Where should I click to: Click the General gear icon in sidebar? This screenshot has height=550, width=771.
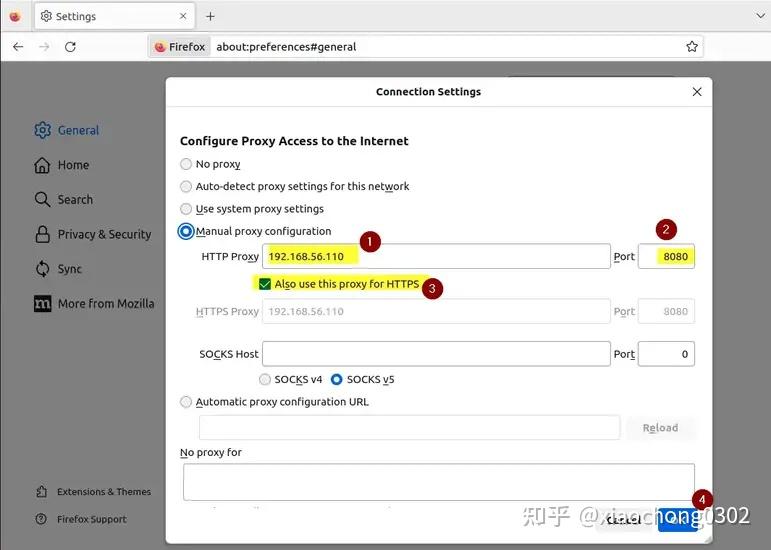click(x=42, y=130)
